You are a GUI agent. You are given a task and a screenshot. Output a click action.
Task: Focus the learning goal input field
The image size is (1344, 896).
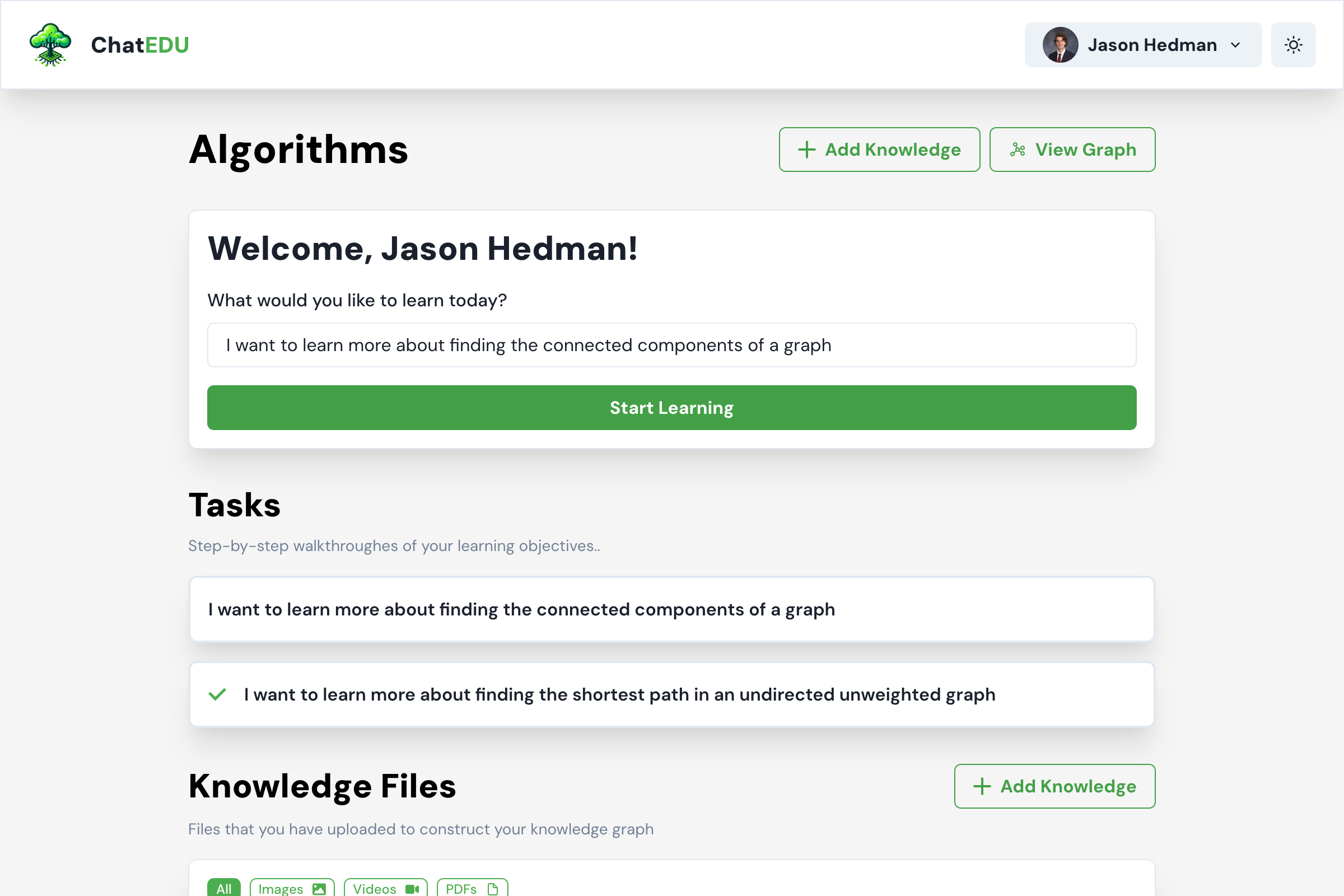tap(671, 345)
